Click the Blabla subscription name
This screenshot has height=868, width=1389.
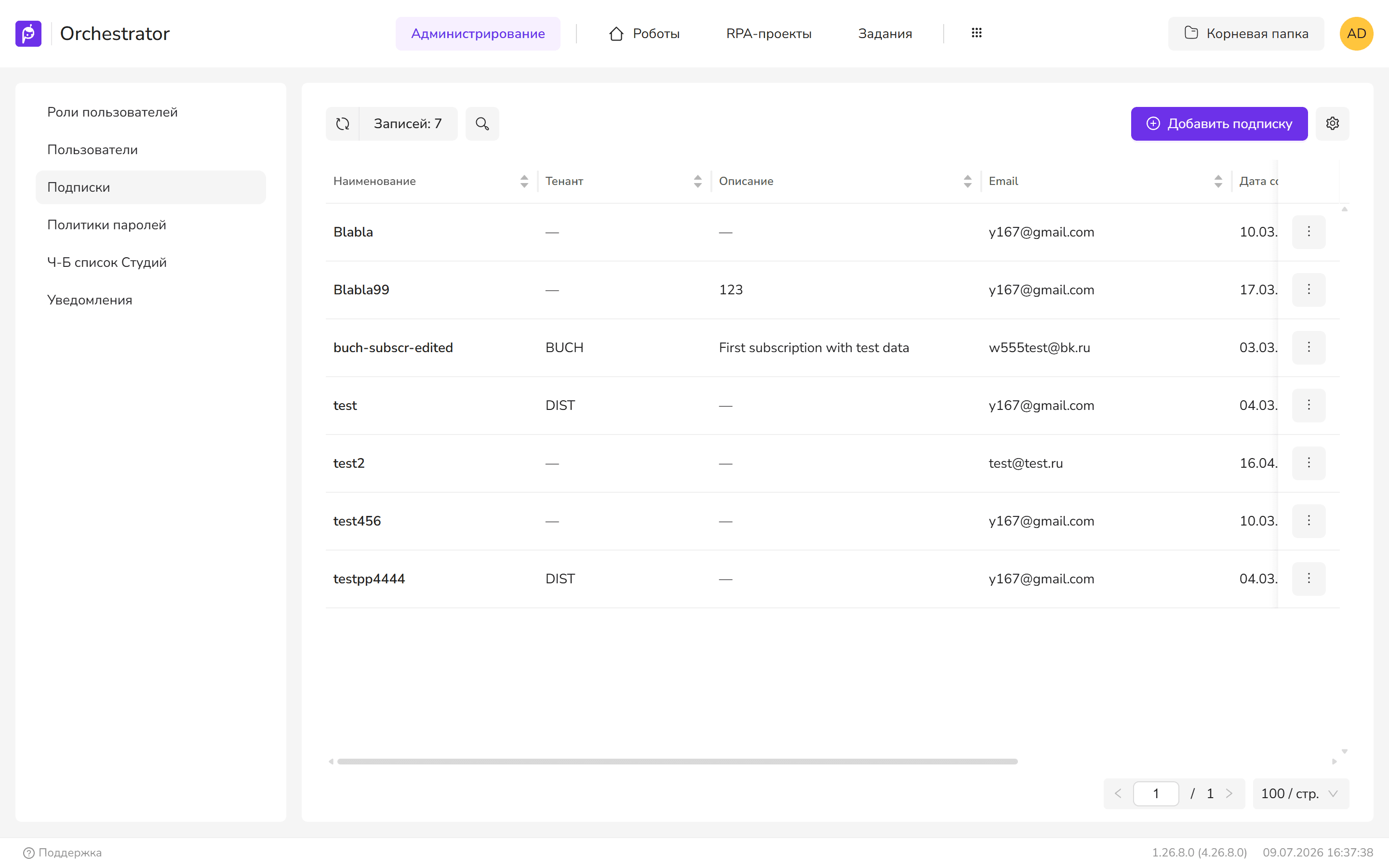click(x=353, y=232)
